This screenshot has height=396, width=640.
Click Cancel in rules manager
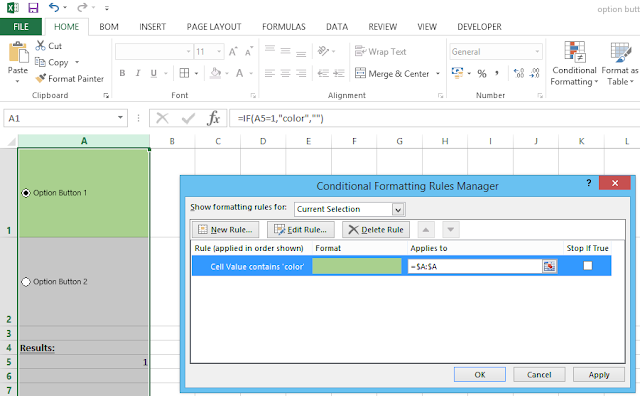[x=539, y=374]
